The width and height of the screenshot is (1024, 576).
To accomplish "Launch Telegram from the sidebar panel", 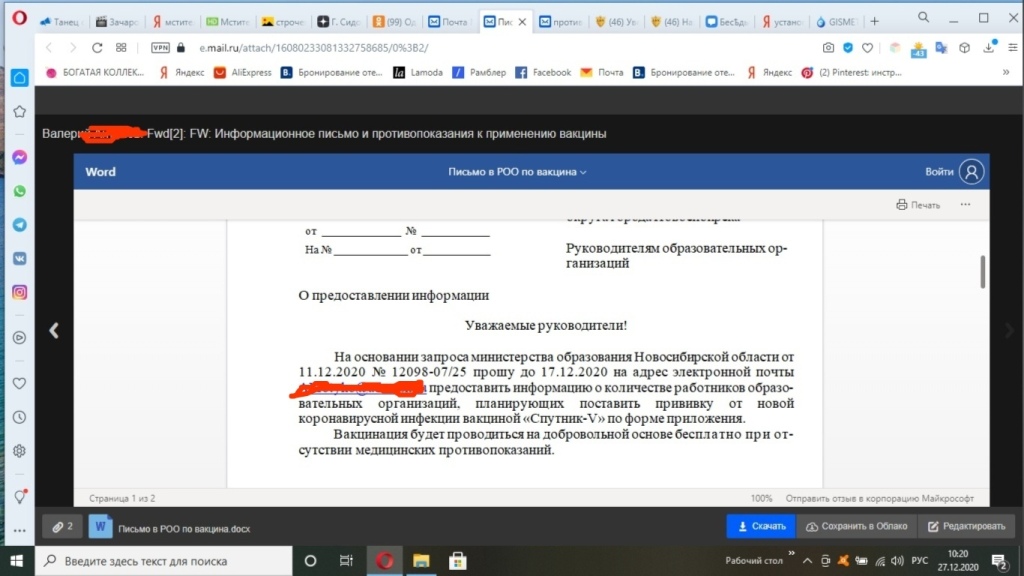I will point(19,225).
